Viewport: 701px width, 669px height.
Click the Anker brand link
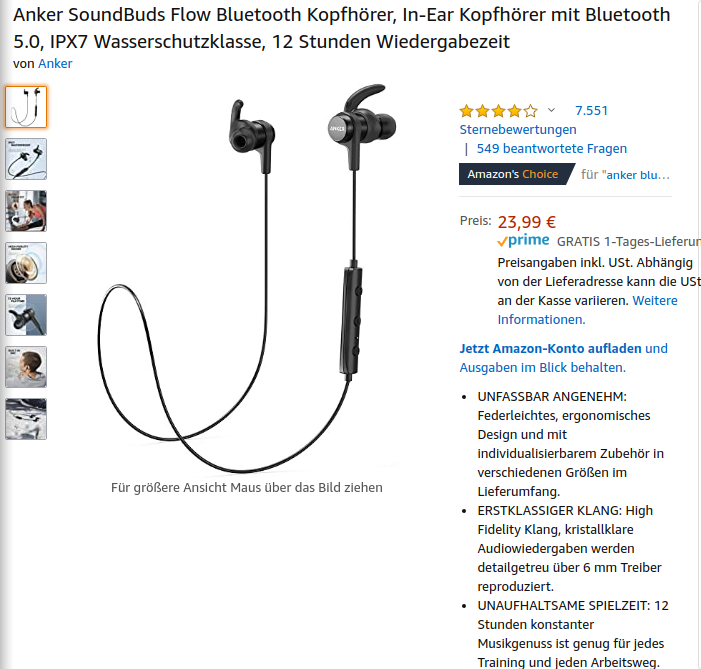tap(55, 64)
